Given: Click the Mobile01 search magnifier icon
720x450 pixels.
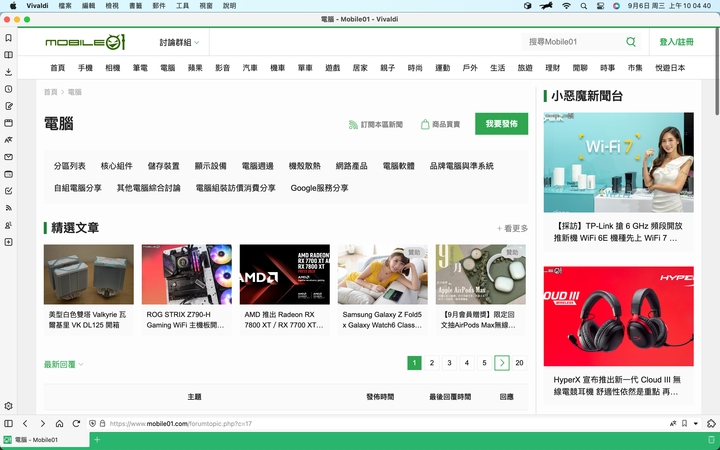Looking at the screenshot, I should click(x=631, y=42).
